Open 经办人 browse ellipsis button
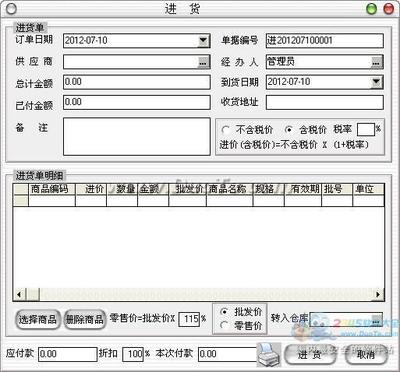This screenshot has height=372, width=400. pos(376,62)
